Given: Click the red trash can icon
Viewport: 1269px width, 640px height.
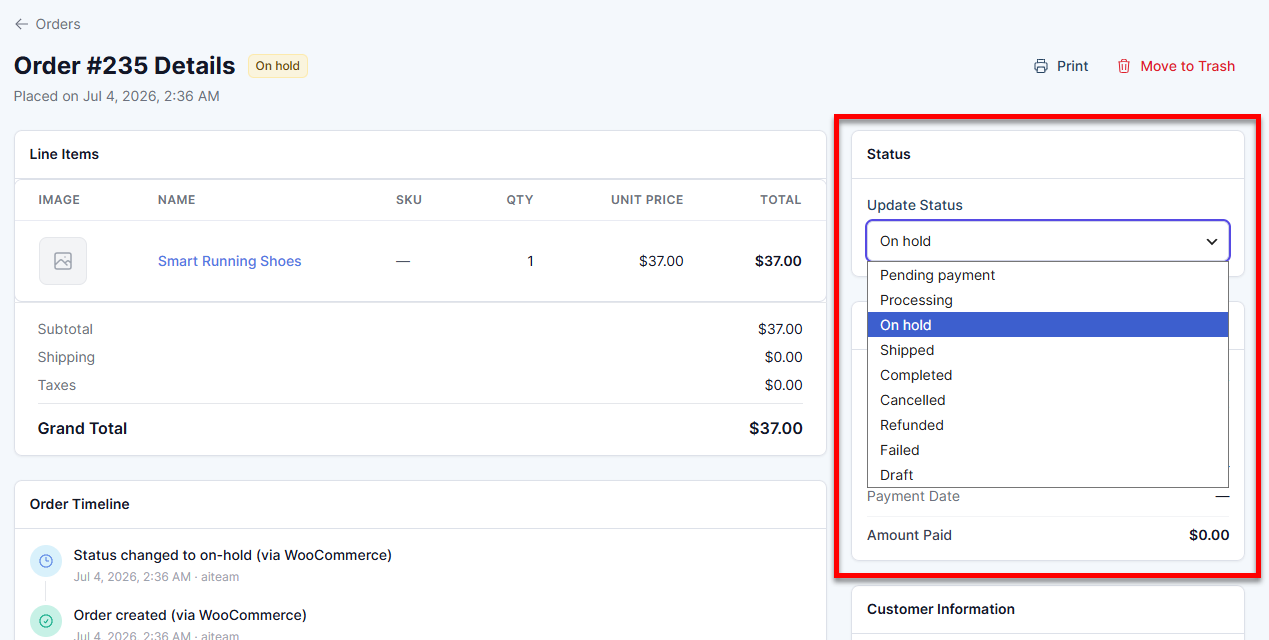Looking at the screenshot, I should pyautogui.click(x=1124, y=66).
